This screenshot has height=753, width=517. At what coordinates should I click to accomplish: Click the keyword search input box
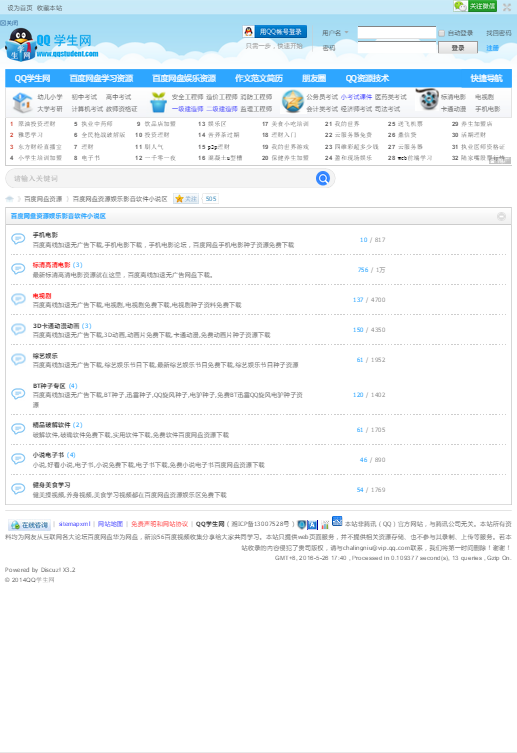click(162, 178)
